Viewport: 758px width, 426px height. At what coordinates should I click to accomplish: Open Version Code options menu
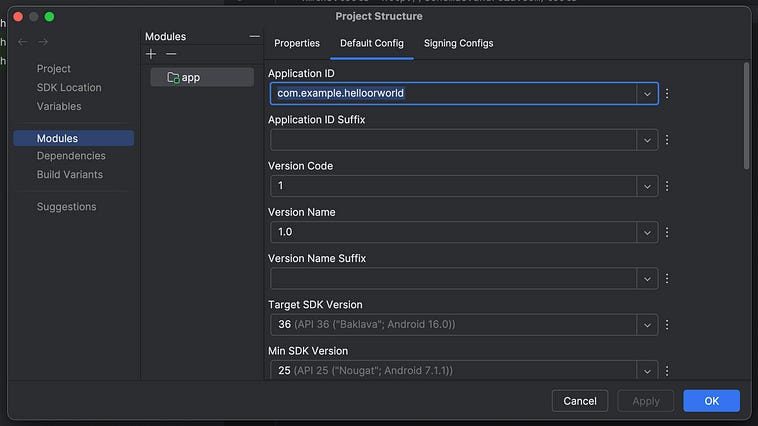coord(667,186)
